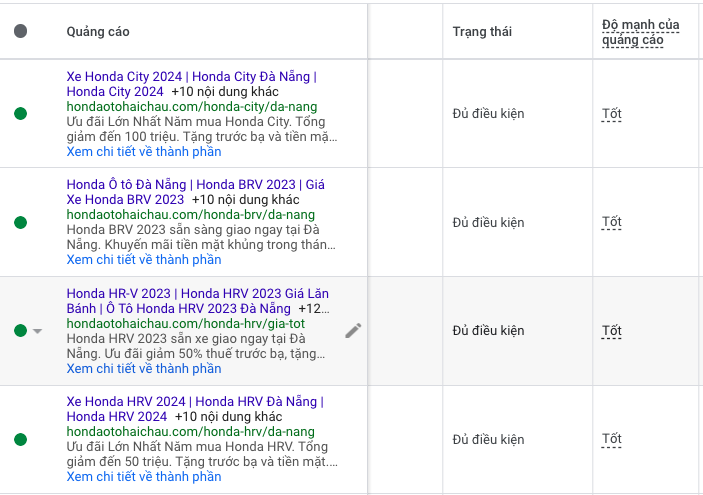Click green status dot for Honda BRV 2023 ad
703x495 pixels.
(x=21, y=222)
